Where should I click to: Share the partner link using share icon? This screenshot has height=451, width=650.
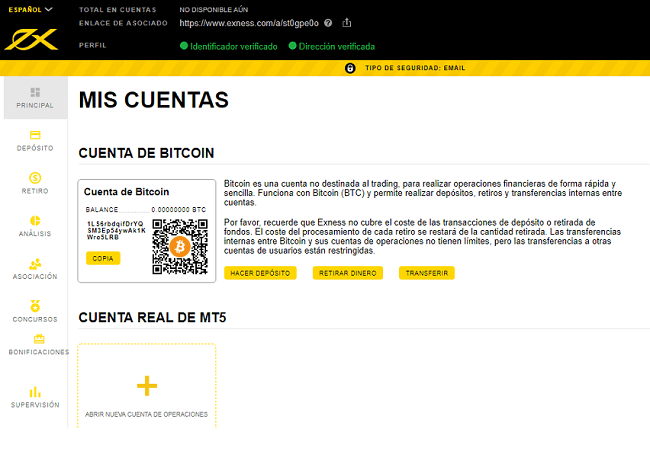pyautogui.click(x=347, y=23)
